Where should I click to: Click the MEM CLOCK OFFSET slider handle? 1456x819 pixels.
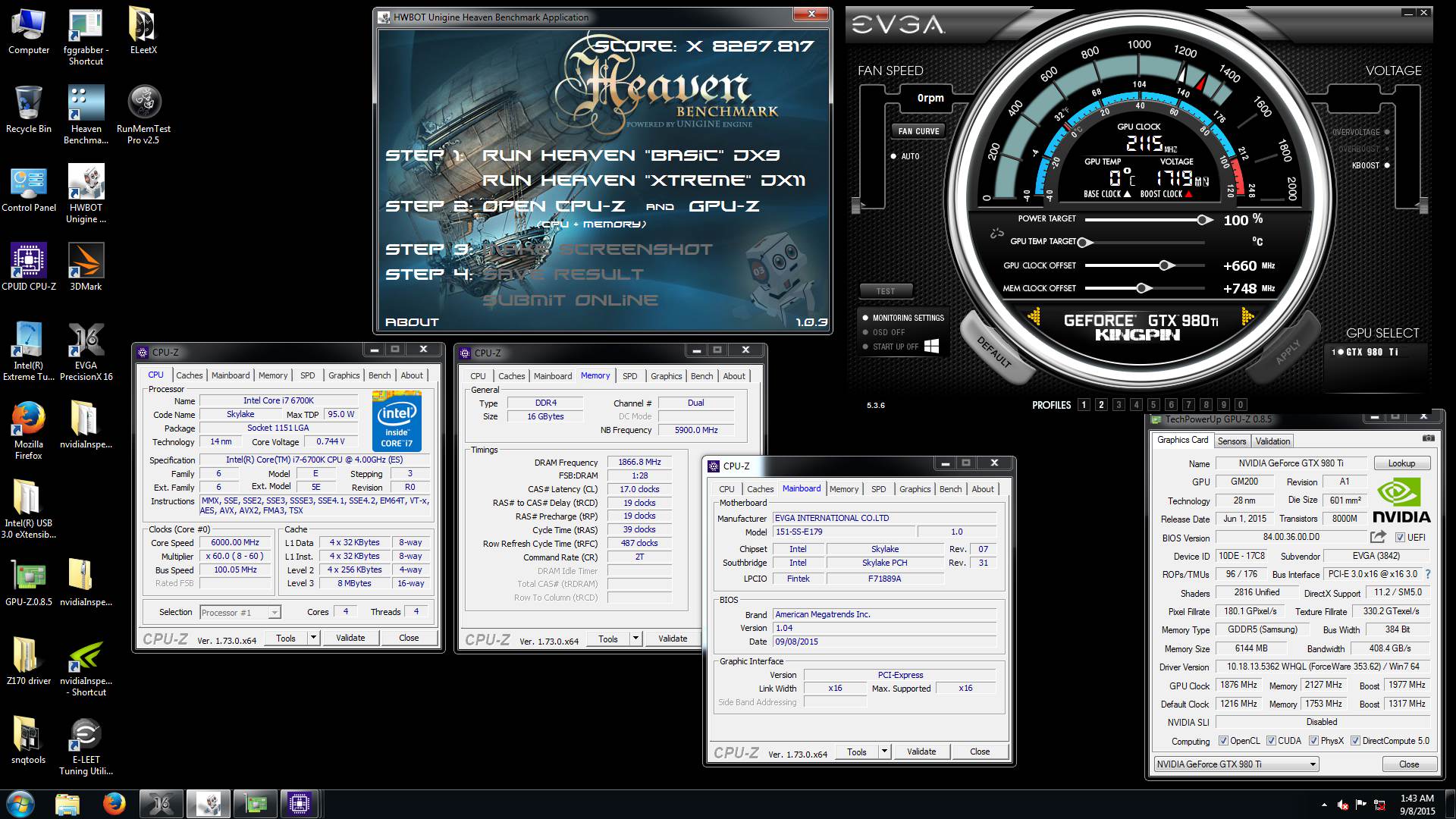pos(1143,288)
